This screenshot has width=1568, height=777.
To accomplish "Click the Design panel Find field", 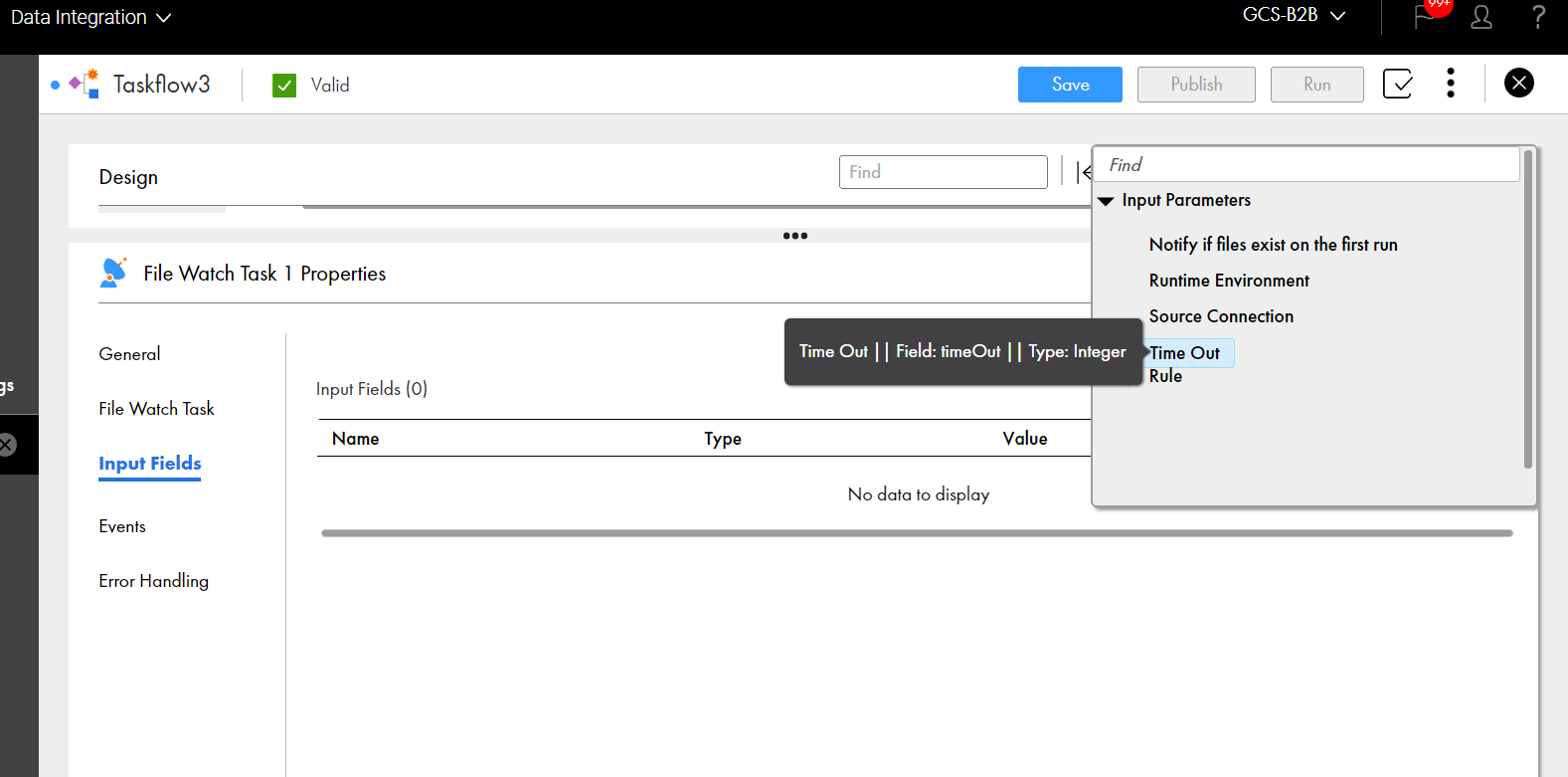I will point(943,172).
